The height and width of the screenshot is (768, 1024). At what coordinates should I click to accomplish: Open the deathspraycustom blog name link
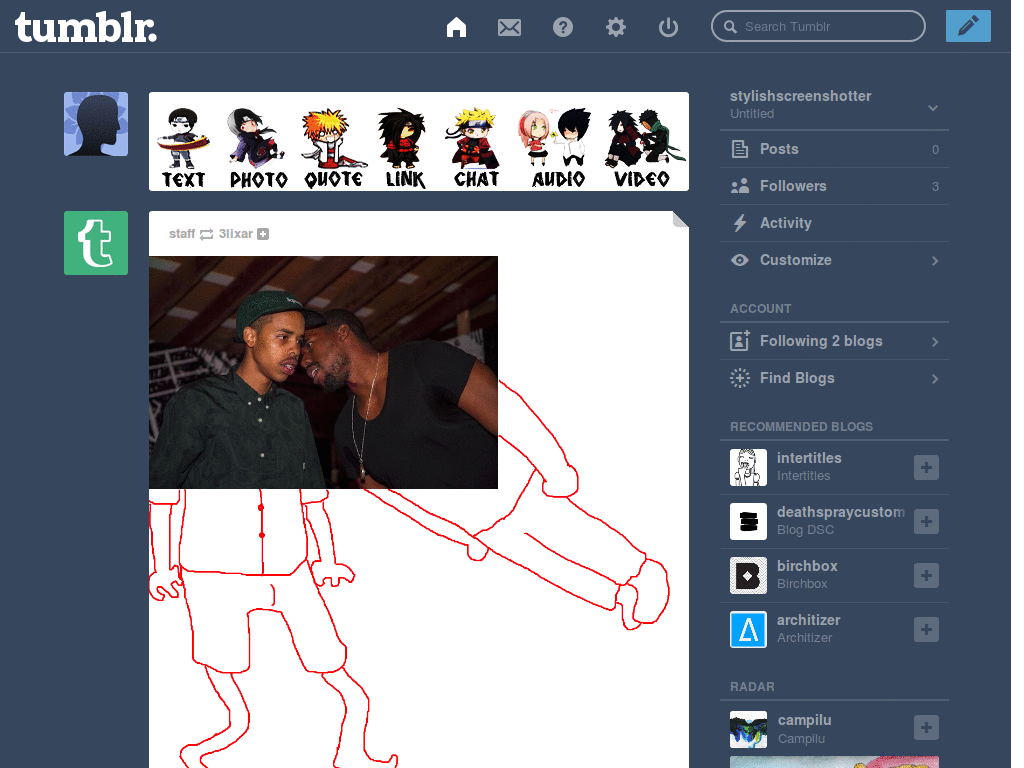pyautogui.click(x=840, y=512)
